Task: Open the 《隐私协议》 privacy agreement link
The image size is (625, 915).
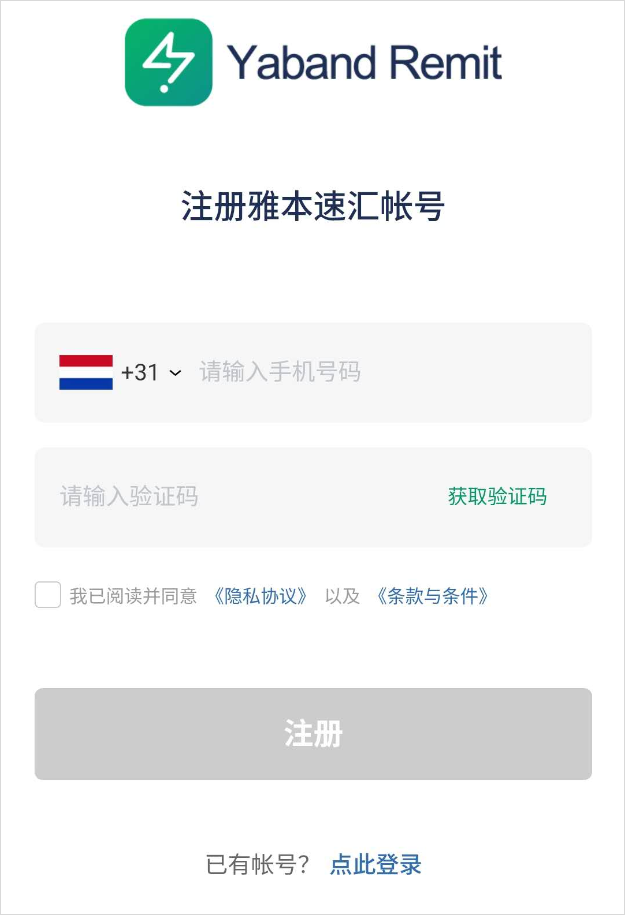Action: pos(260,597)
